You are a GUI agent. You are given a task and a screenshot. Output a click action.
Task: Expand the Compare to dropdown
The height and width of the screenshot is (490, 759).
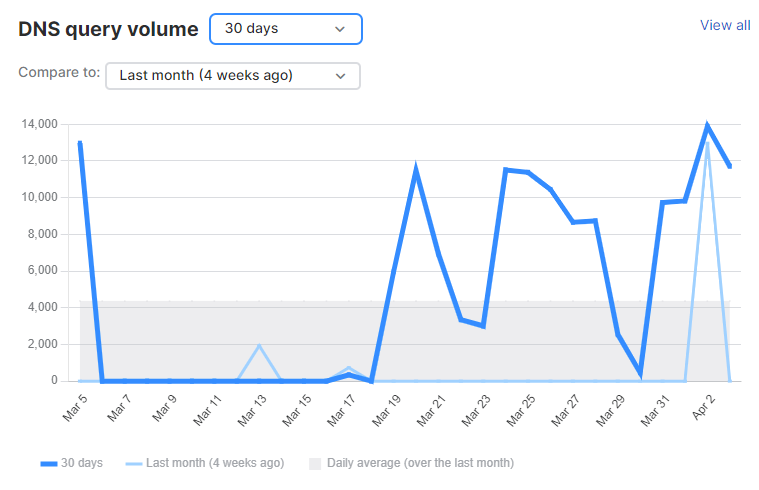tap(232, 76)
